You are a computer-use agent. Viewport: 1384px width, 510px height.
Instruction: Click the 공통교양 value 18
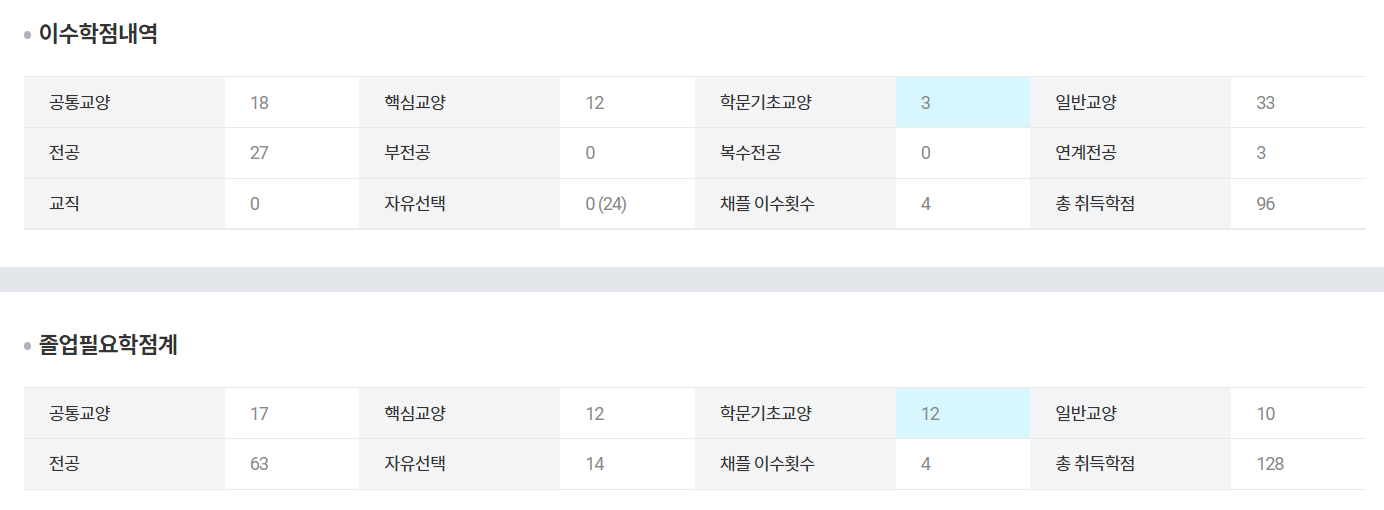[260, 103]
